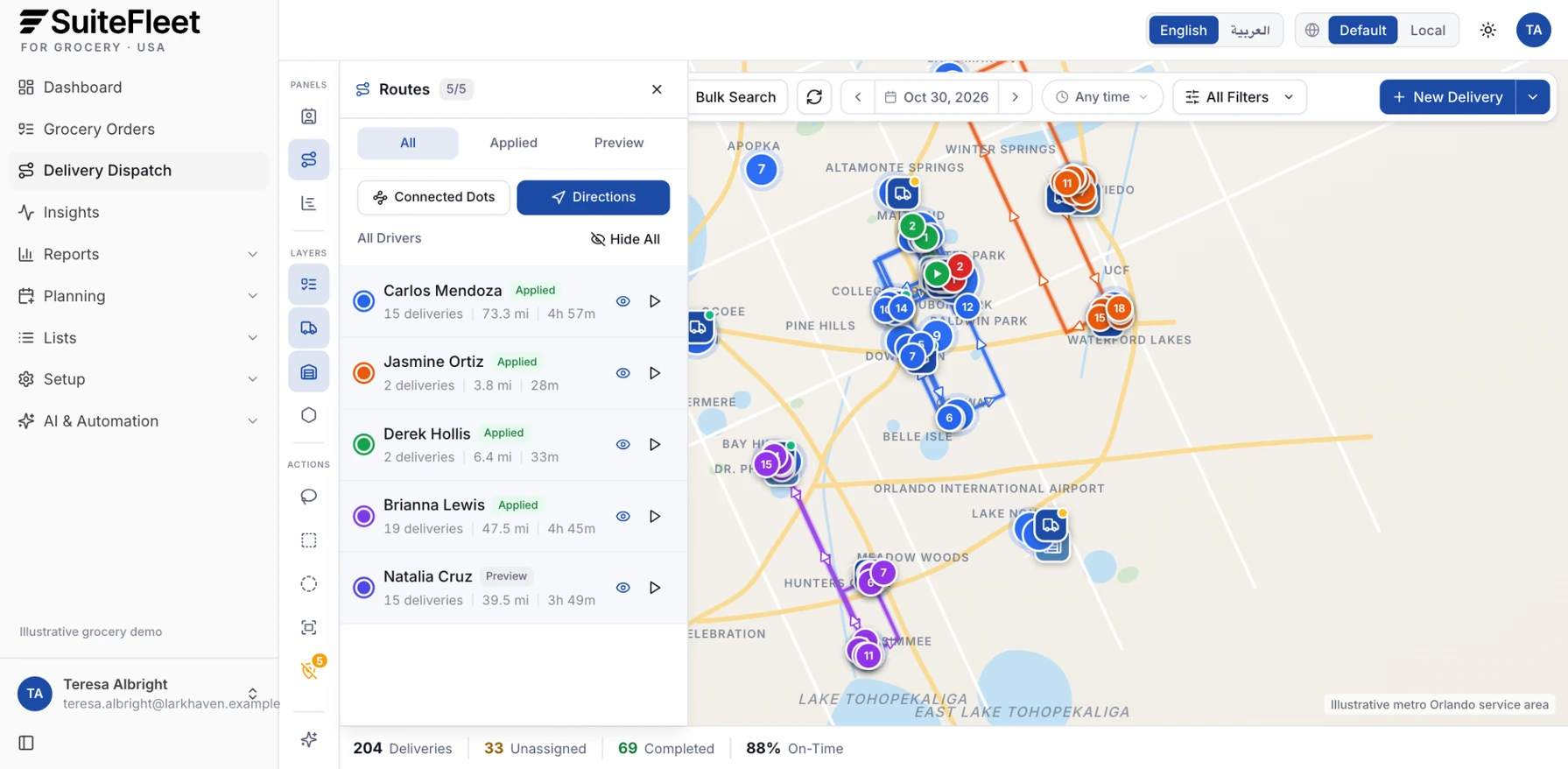Toggle visibility of Derek Hollis route
1568x769 pixels.
[x=622, y=445]
